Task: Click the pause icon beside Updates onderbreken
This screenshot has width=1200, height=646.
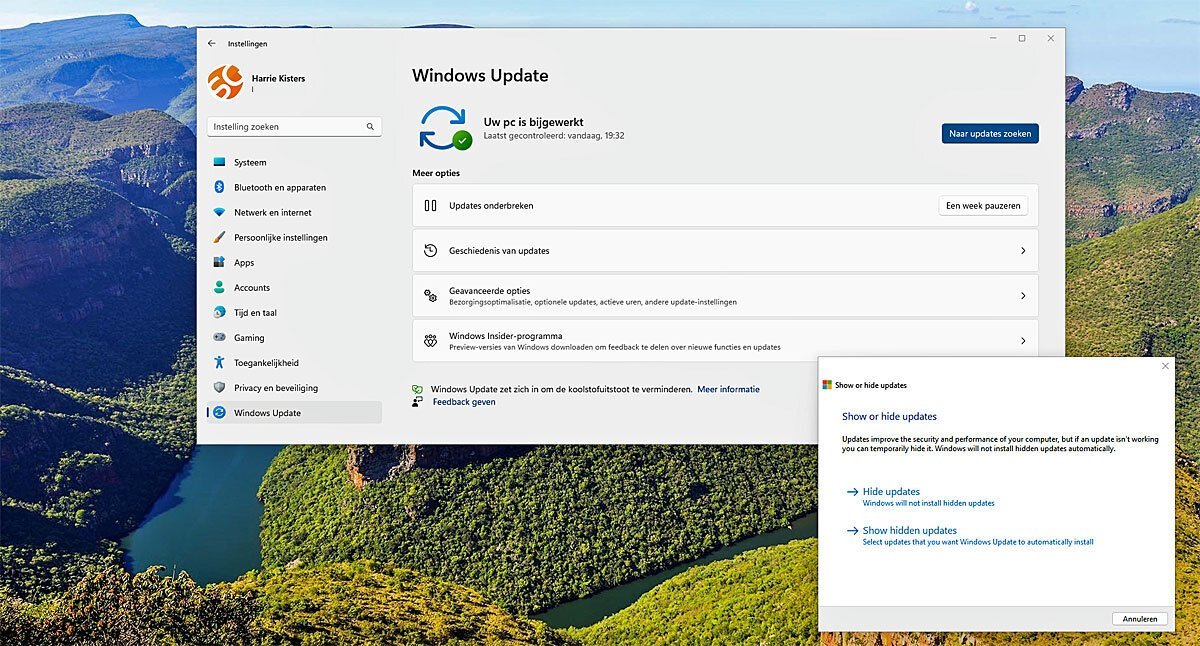Action: 430,205
